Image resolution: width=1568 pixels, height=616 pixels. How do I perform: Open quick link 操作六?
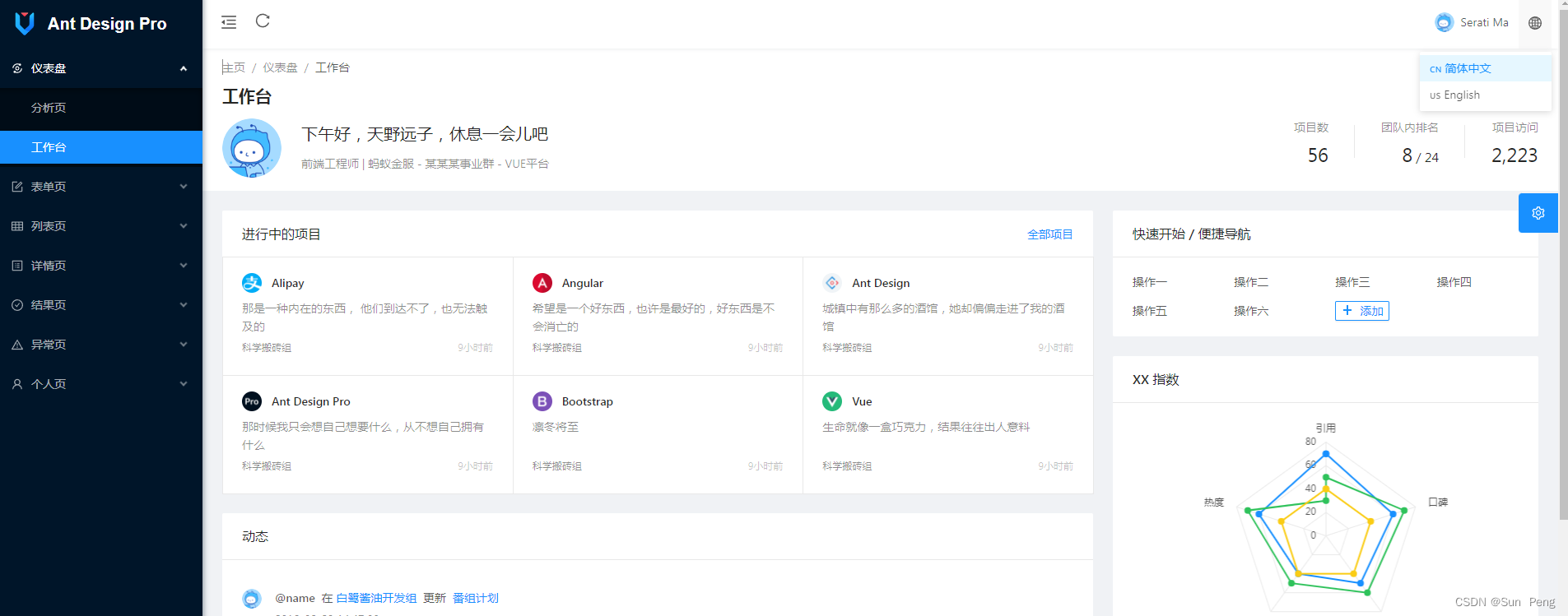click(1251, 311)
